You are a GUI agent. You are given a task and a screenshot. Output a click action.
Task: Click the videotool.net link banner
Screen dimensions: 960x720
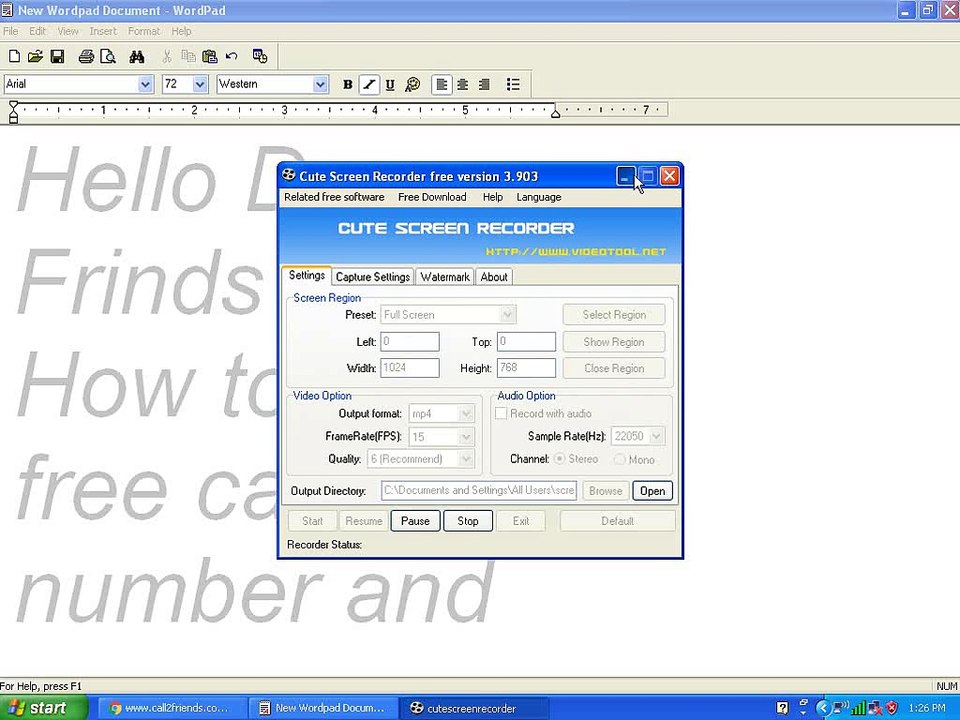click(576, 252)
